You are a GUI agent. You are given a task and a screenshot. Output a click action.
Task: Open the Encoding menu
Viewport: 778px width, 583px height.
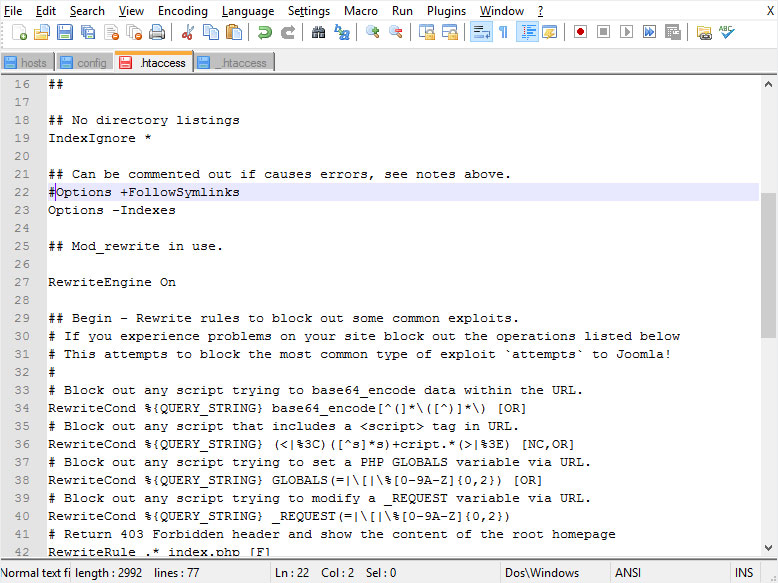coord(183,10)
